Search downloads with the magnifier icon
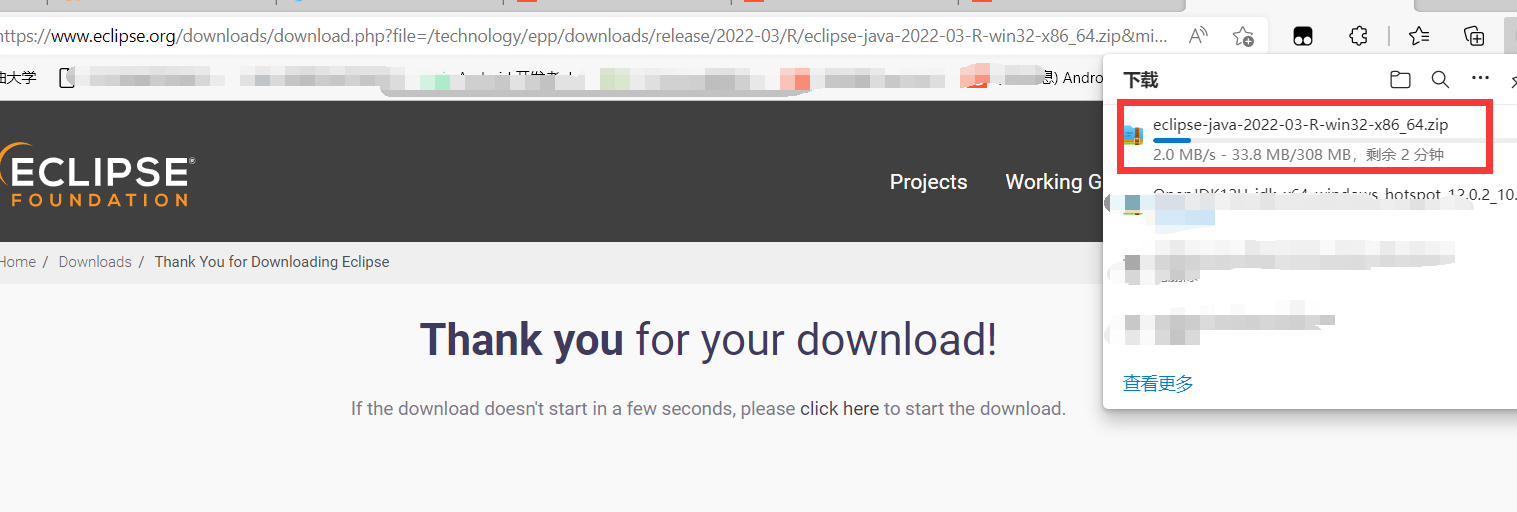 [x=1440, y=79]
